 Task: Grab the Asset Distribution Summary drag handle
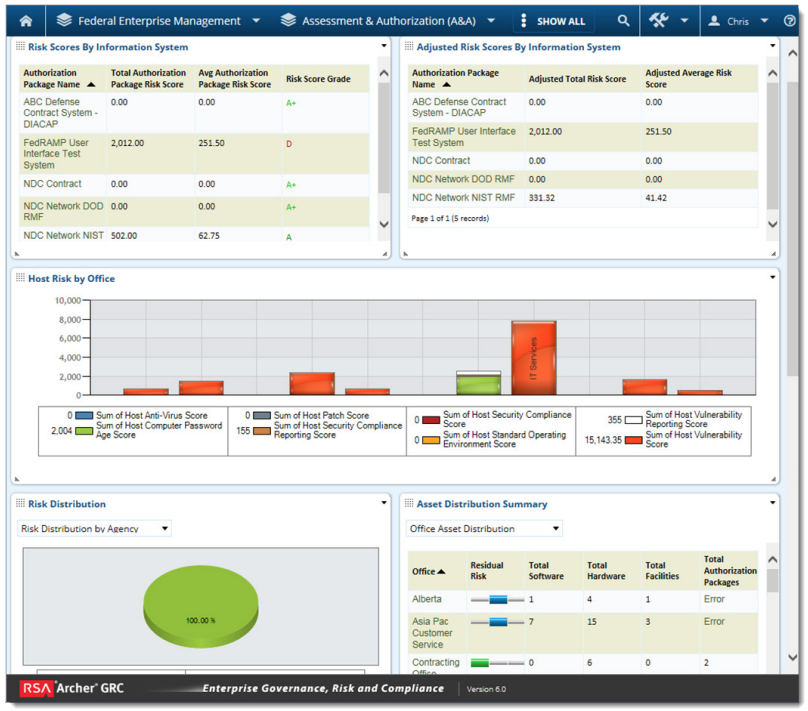409,503
